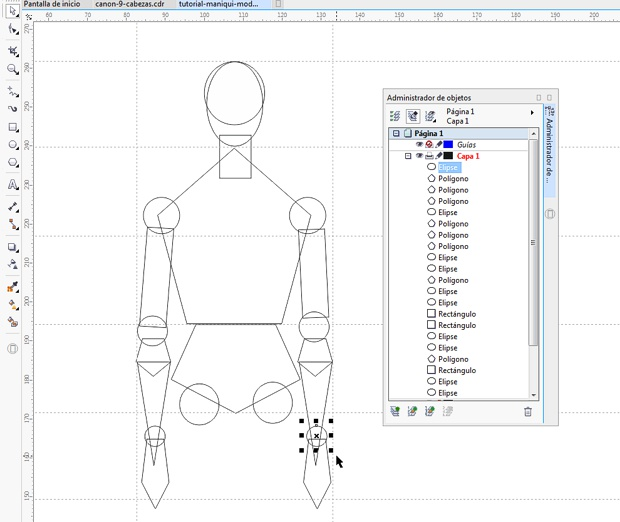Click the New Layer icon at panel bottom
The width and height of the screenshot is (620, 522).
(395, 411)
